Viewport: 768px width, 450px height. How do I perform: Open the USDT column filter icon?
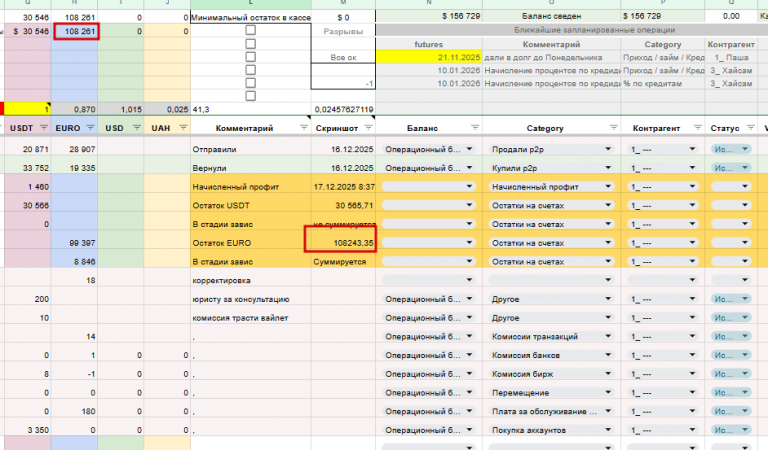44,128
